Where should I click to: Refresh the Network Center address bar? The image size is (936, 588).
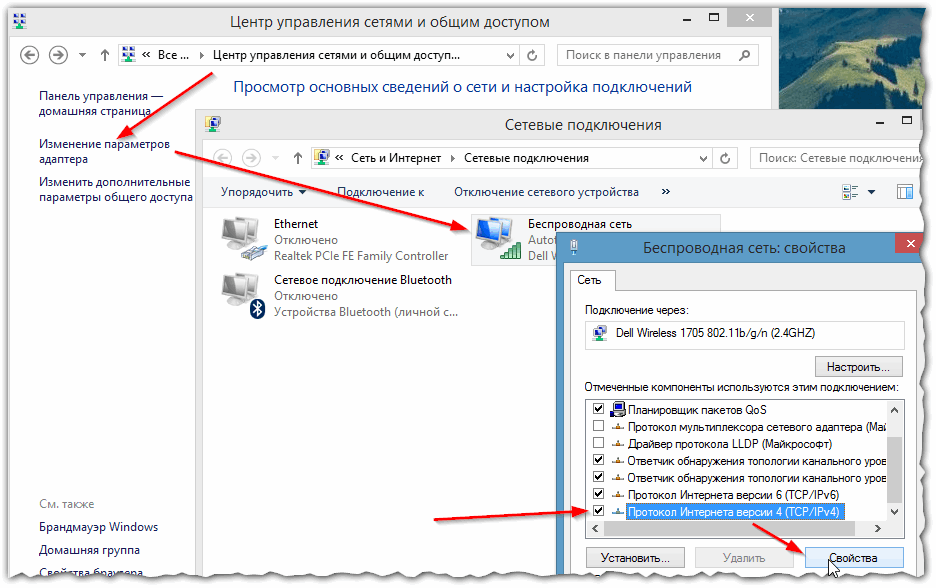click(x=533, y=56)
